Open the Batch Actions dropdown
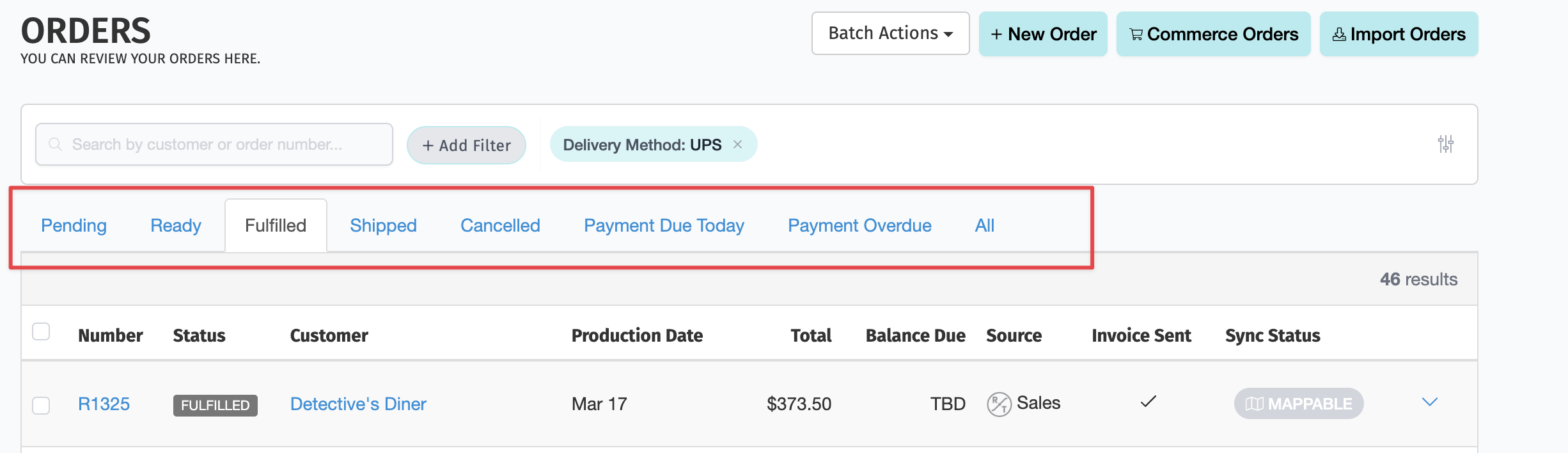The image size is (1568, 453). click(x=890, y=33)
